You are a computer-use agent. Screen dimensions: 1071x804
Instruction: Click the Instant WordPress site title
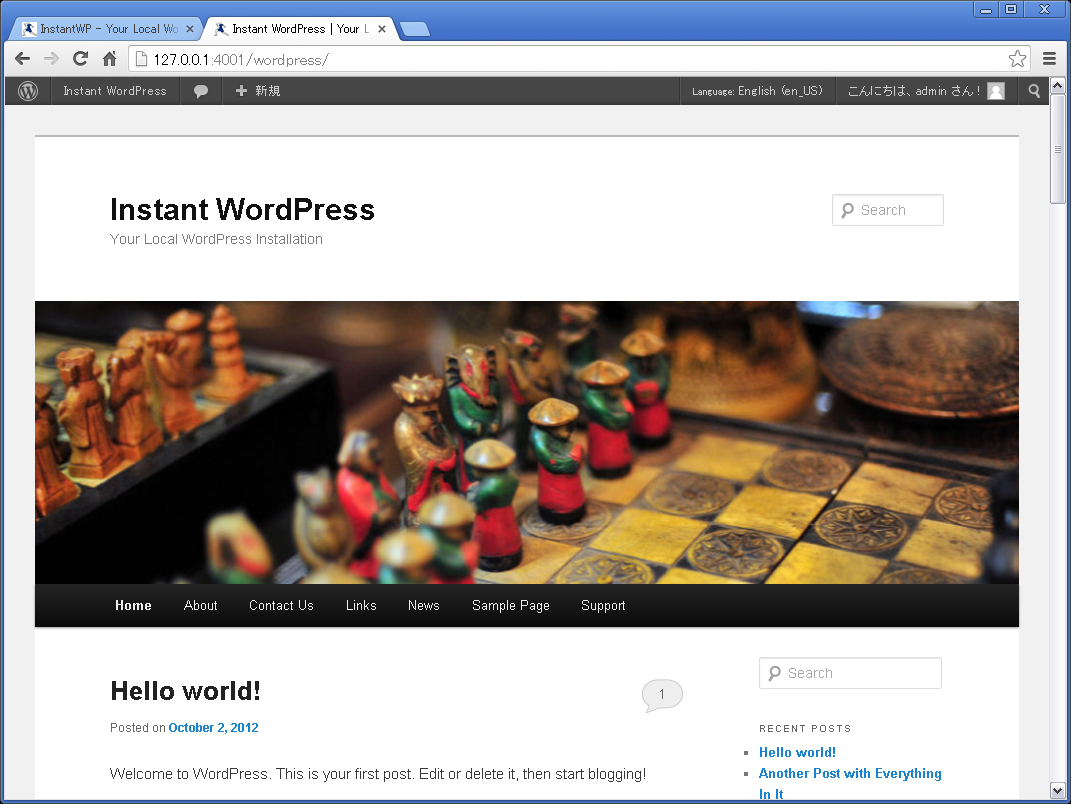[242, 210]
